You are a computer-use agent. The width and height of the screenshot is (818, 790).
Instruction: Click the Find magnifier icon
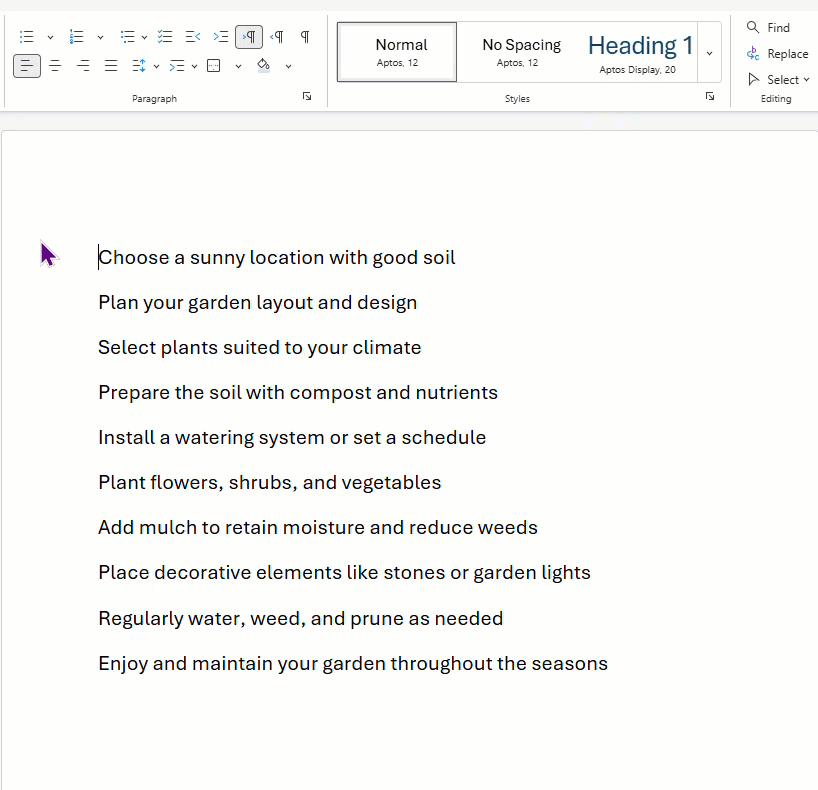pos(753,27)
